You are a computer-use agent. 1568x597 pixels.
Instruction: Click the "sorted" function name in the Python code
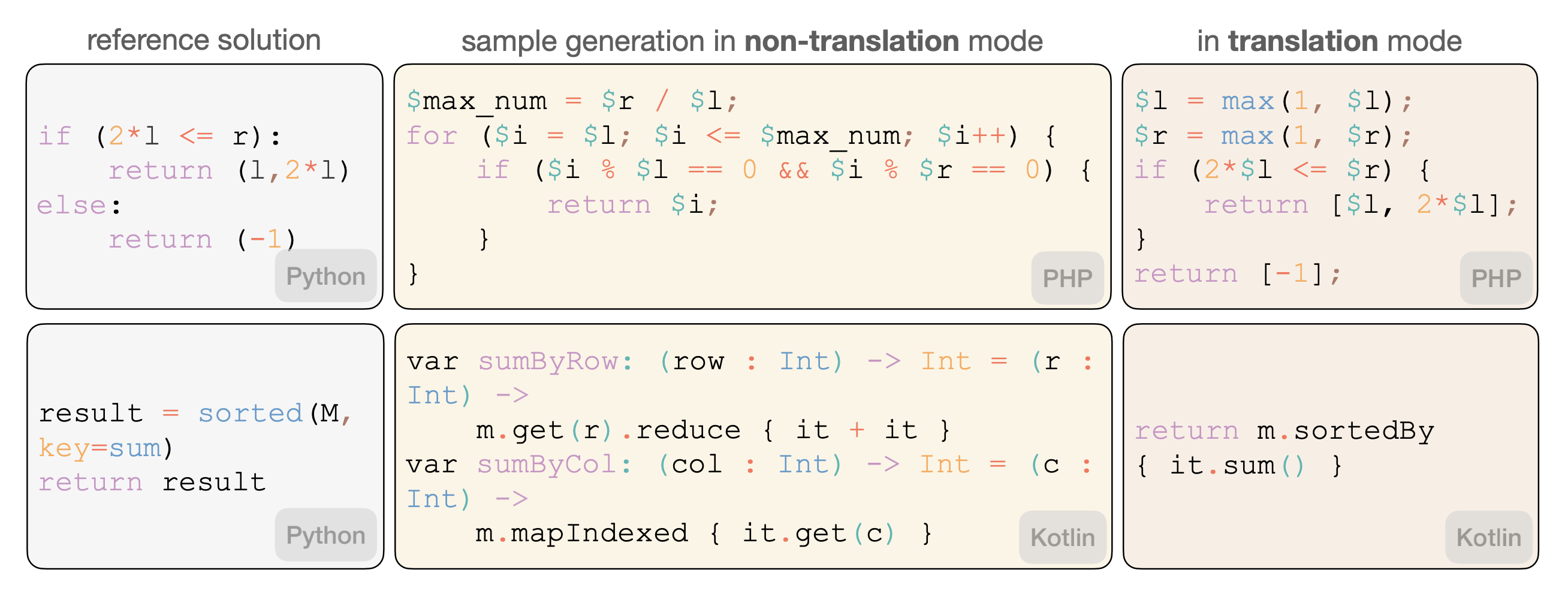coord(251,414)
